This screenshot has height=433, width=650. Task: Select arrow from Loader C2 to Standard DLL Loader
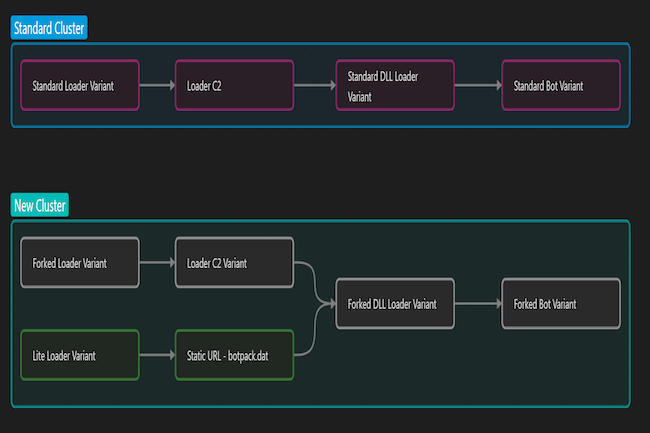[x=314, y=86]
